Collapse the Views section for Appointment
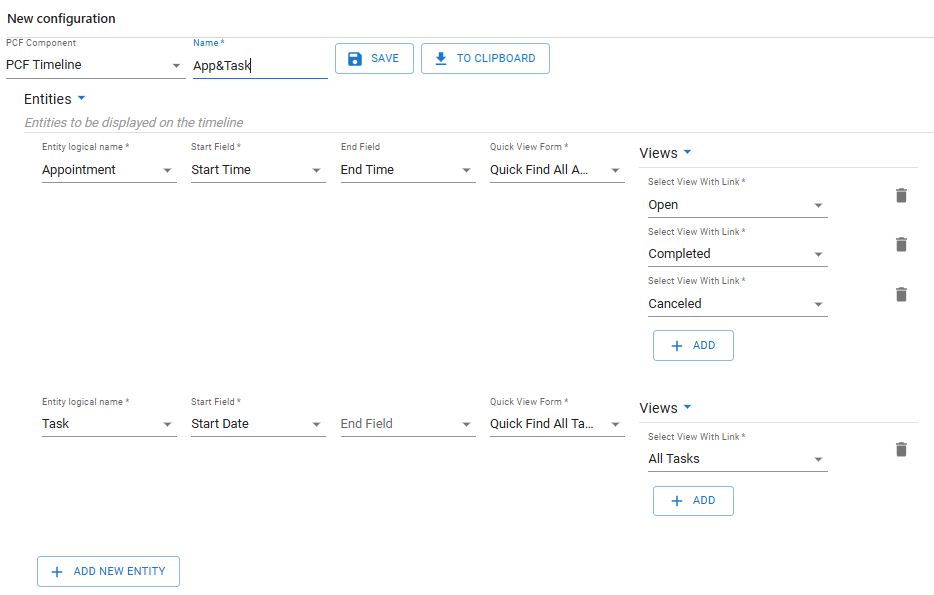The image size is (934, 595). [687, 152]
